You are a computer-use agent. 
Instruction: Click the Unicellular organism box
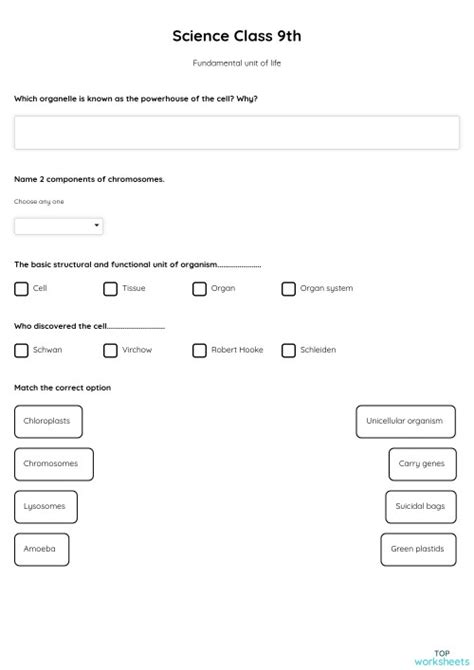406,422
